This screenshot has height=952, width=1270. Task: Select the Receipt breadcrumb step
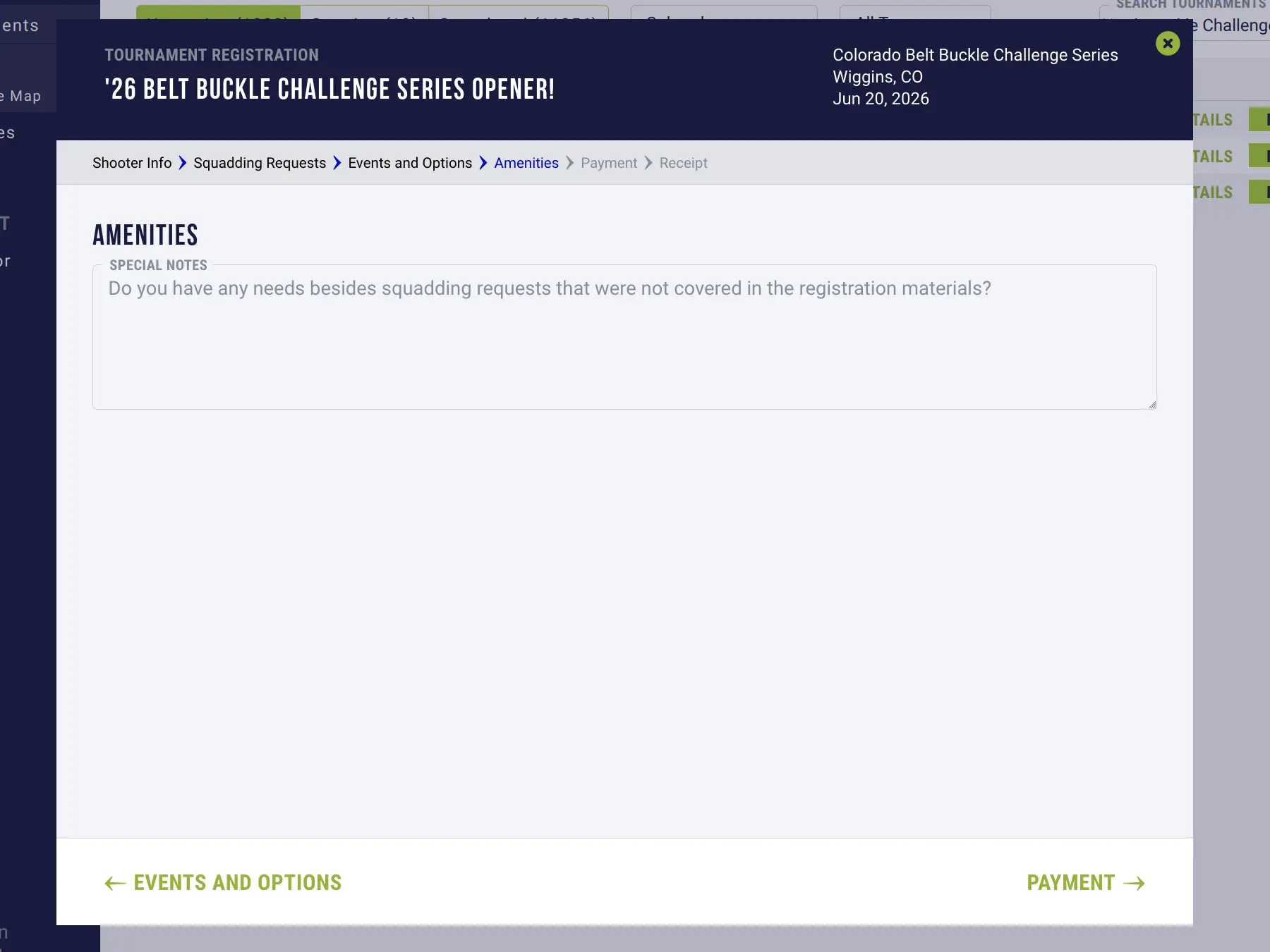coord(684,163)
